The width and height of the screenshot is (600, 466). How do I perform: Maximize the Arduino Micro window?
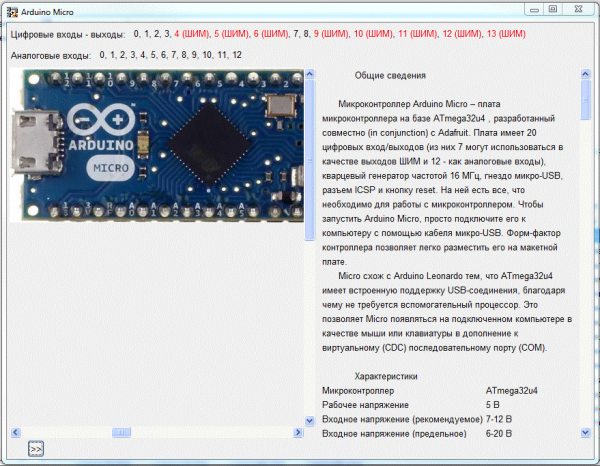(x=553, y=9)
